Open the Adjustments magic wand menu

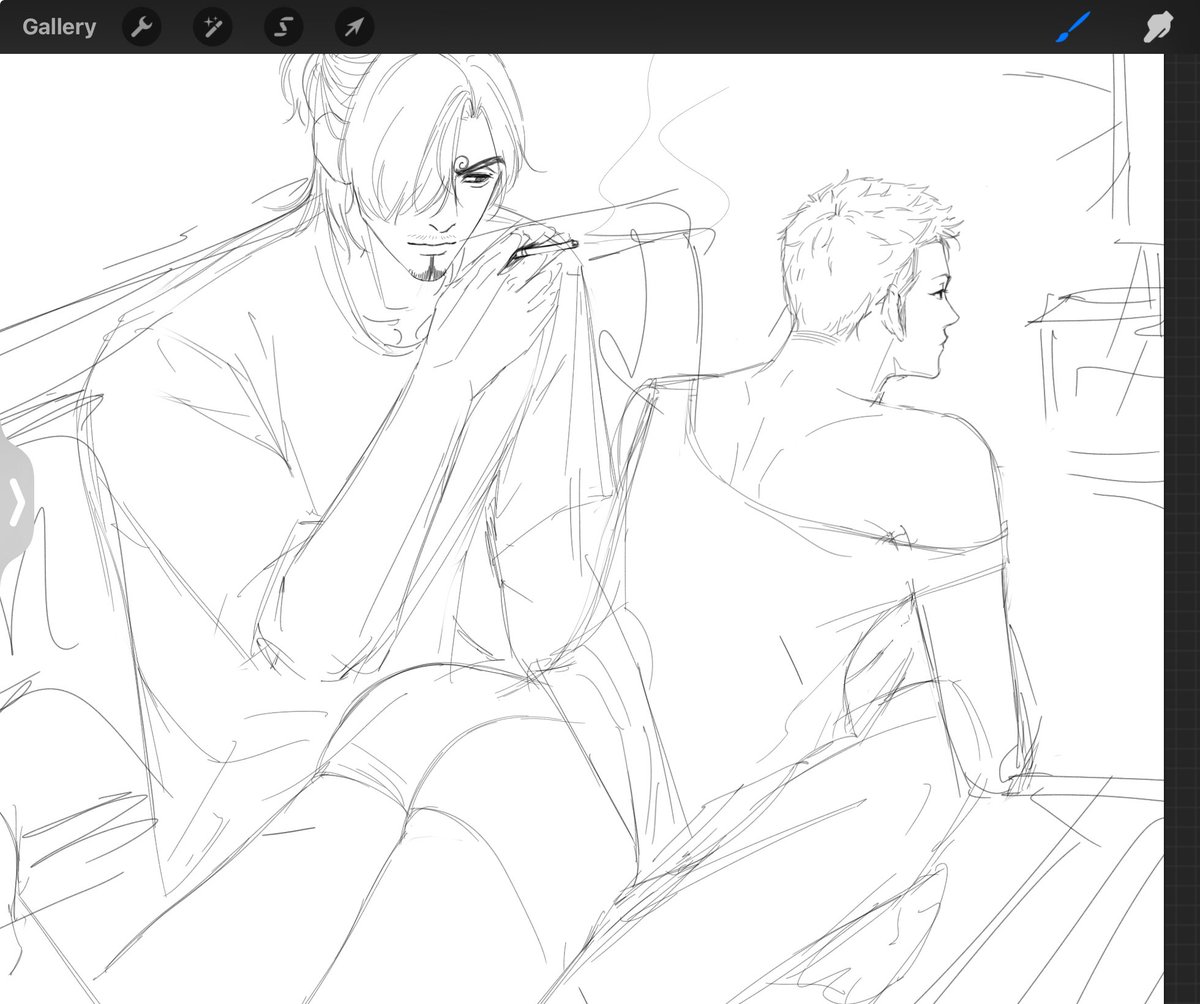[x=212, y=27]
